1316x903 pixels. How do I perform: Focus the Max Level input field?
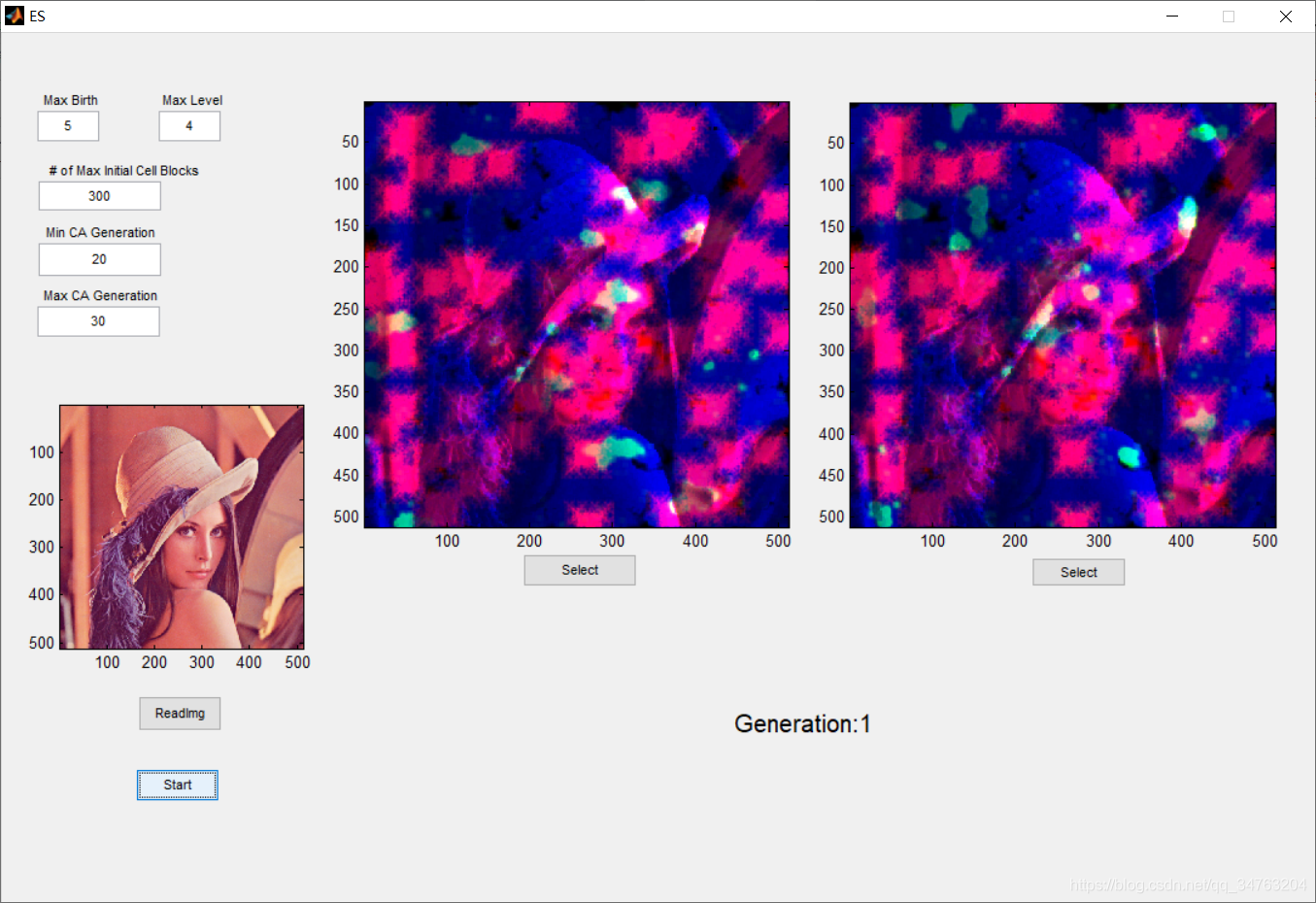(x=189, y=126)
